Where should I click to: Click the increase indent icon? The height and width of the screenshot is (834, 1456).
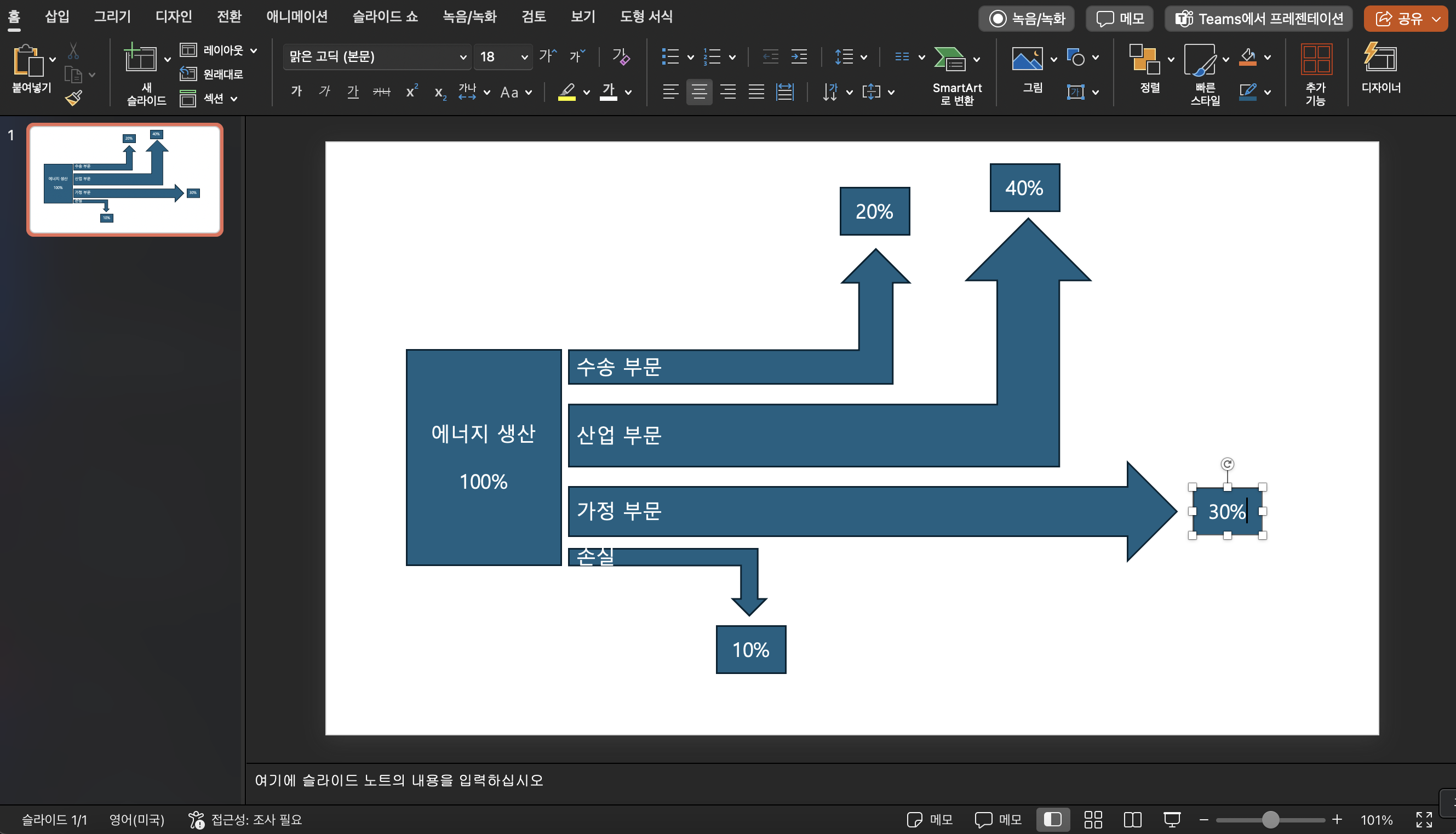click(799, 56)
